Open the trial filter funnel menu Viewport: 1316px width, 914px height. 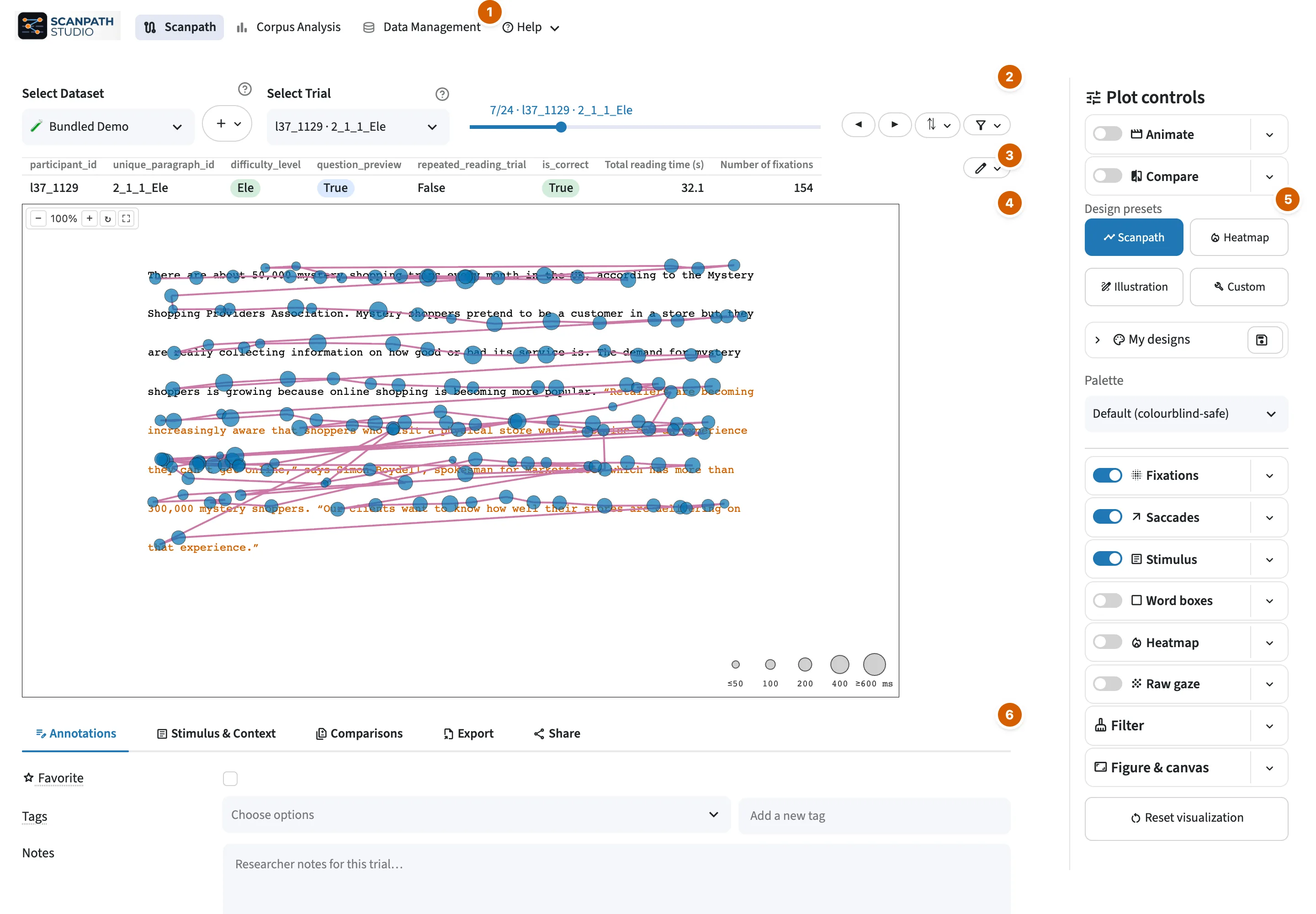[987, 124]
